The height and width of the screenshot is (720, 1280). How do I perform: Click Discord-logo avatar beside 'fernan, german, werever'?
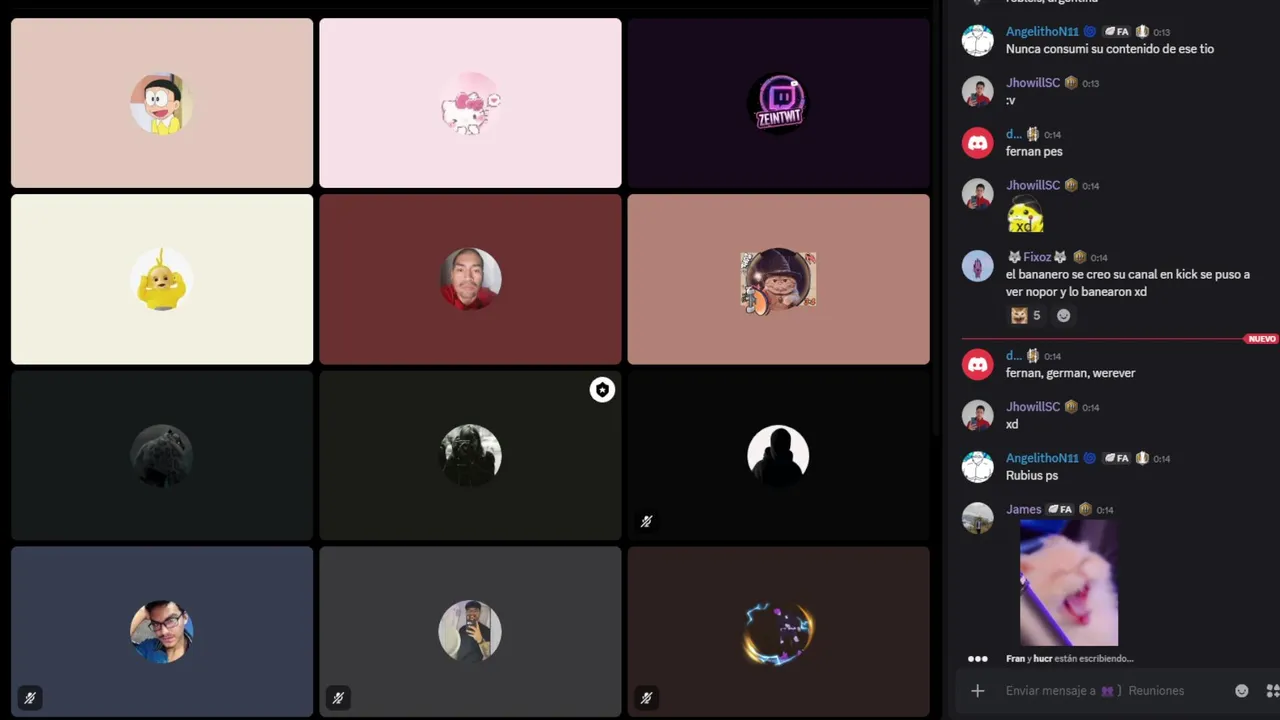tap(977, 364)
